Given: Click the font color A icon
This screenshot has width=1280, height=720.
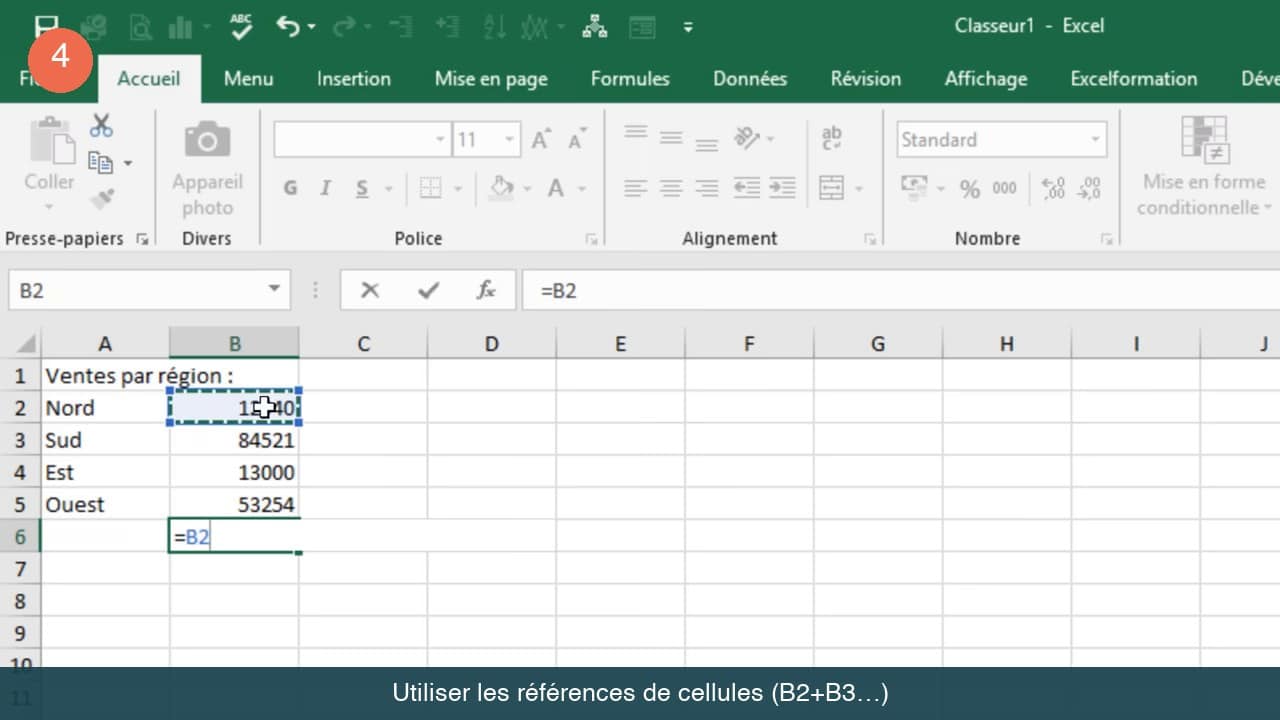Looking at the screenshot, I should tap(556, 188).
